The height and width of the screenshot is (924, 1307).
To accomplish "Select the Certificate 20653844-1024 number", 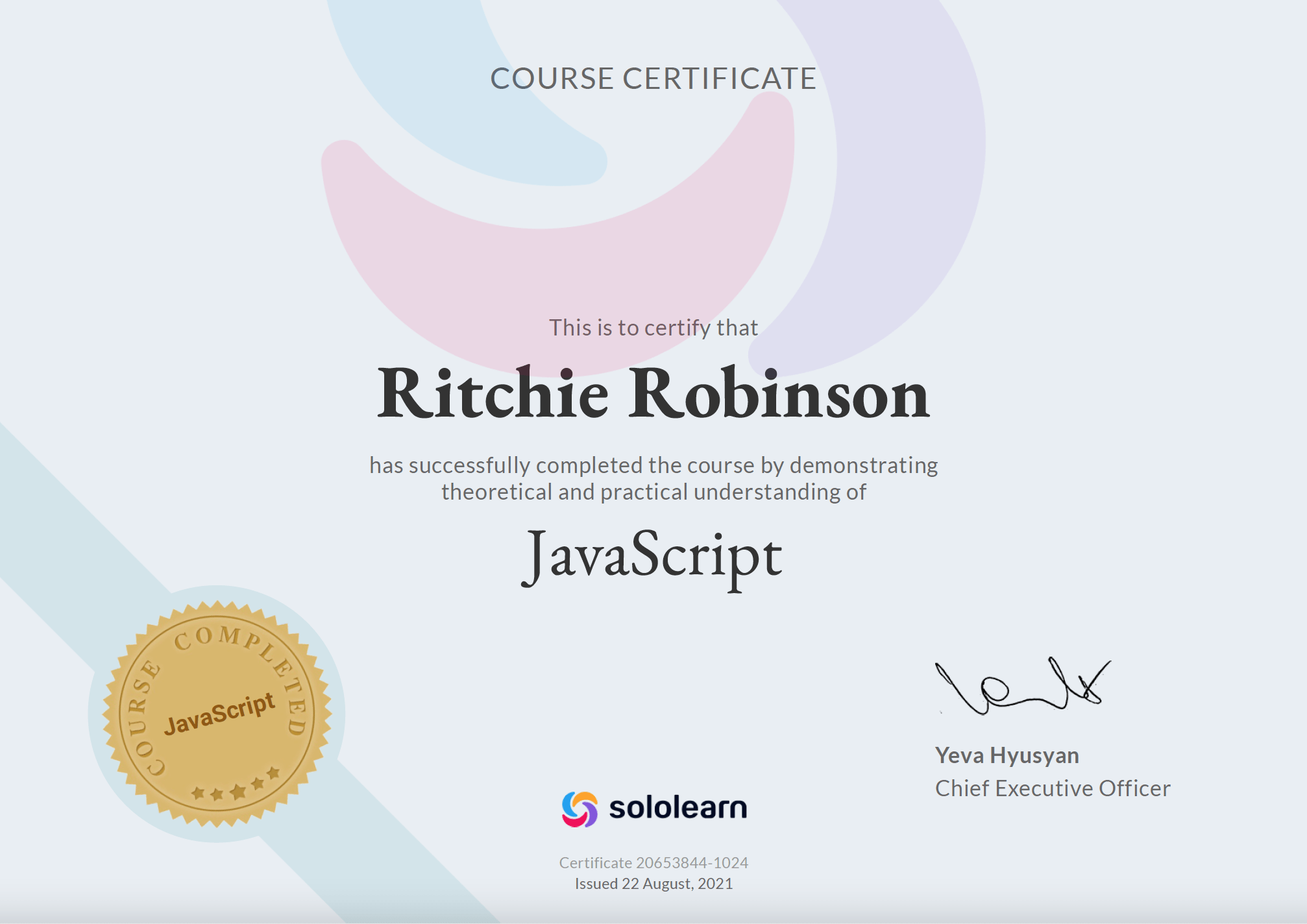I will tap(653, 862).
